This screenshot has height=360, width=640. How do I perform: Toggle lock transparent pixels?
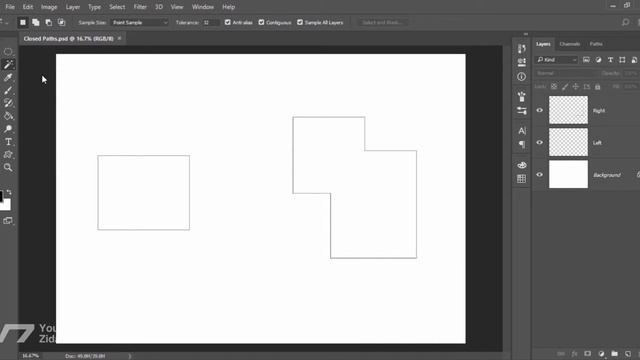pos(554,87)
